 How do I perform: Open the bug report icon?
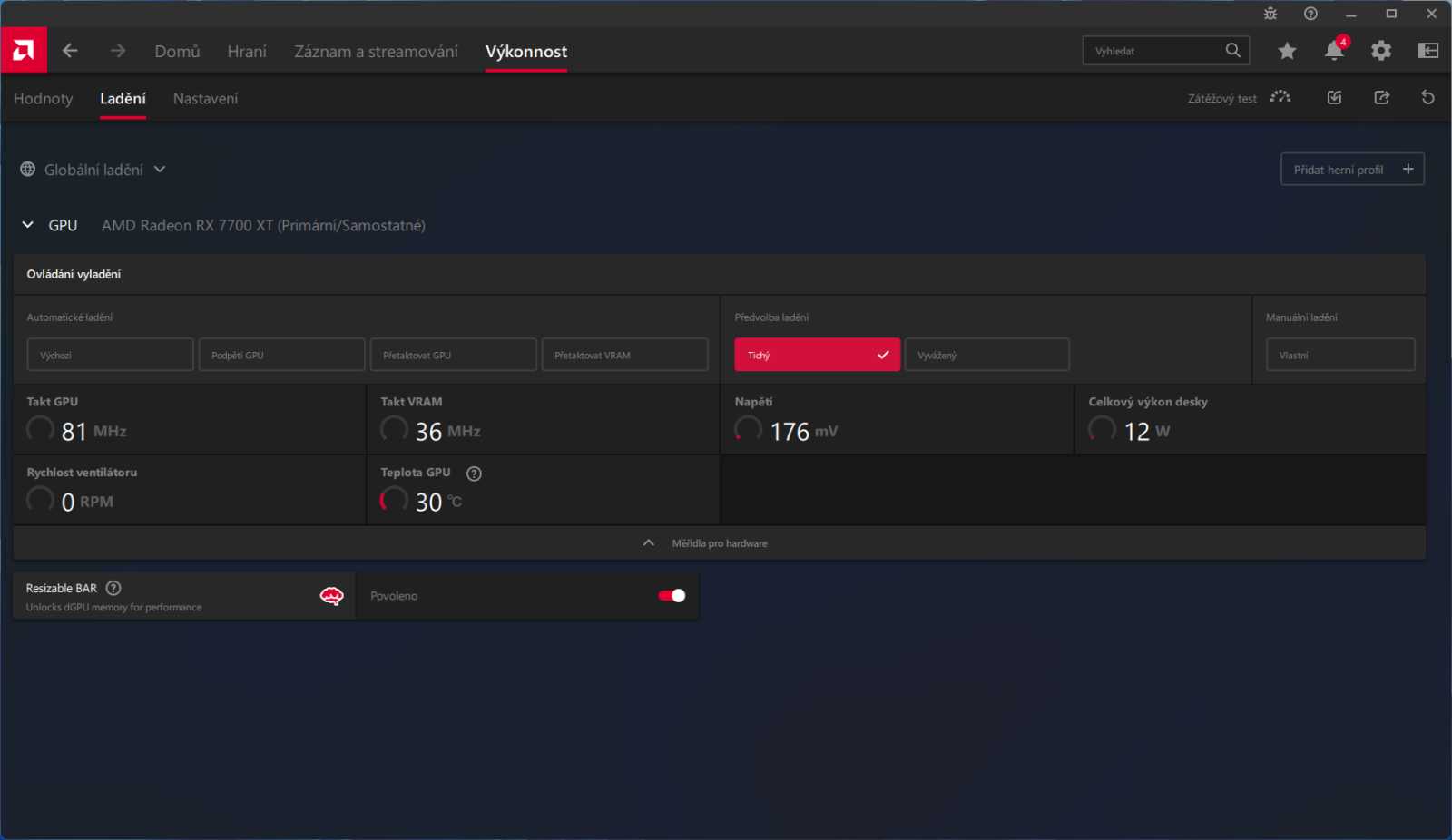tap(1270, 14)
